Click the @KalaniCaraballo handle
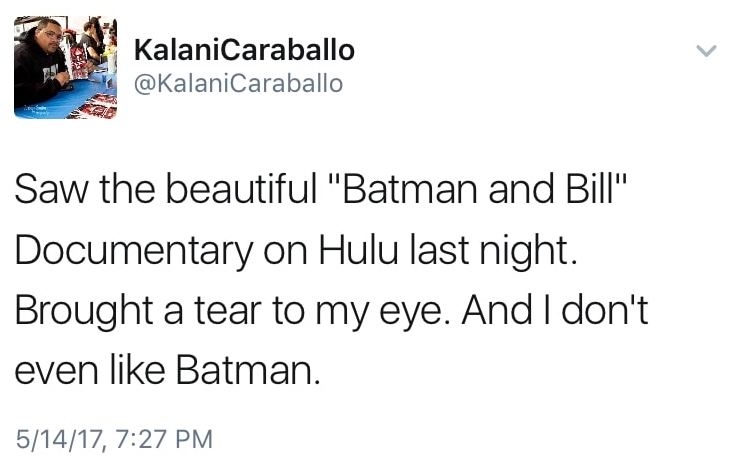Screen dimensions: 738x473 point(237,83)
